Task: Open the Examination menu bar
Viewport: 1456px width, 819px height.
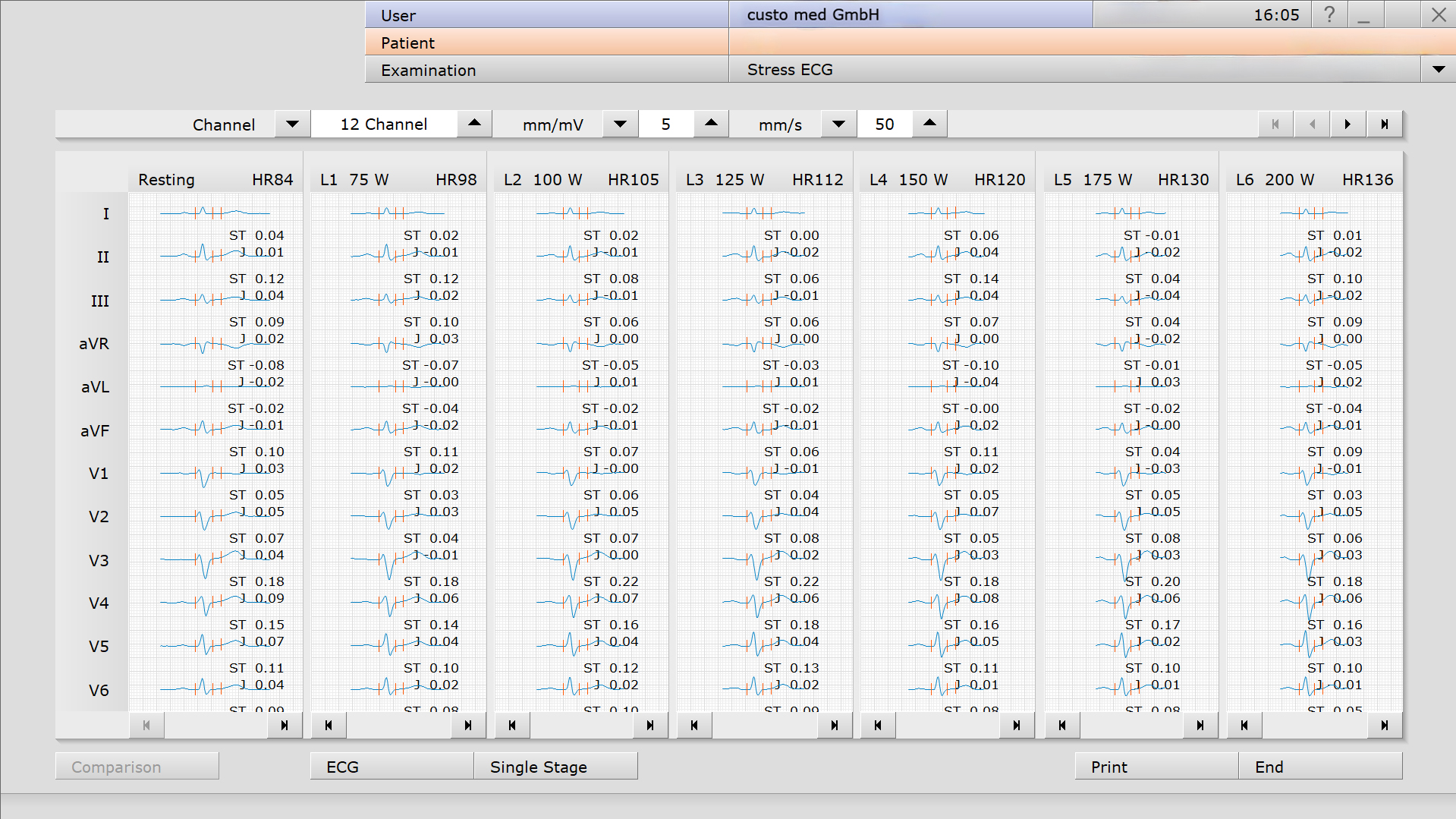Action: coord(547,69)
